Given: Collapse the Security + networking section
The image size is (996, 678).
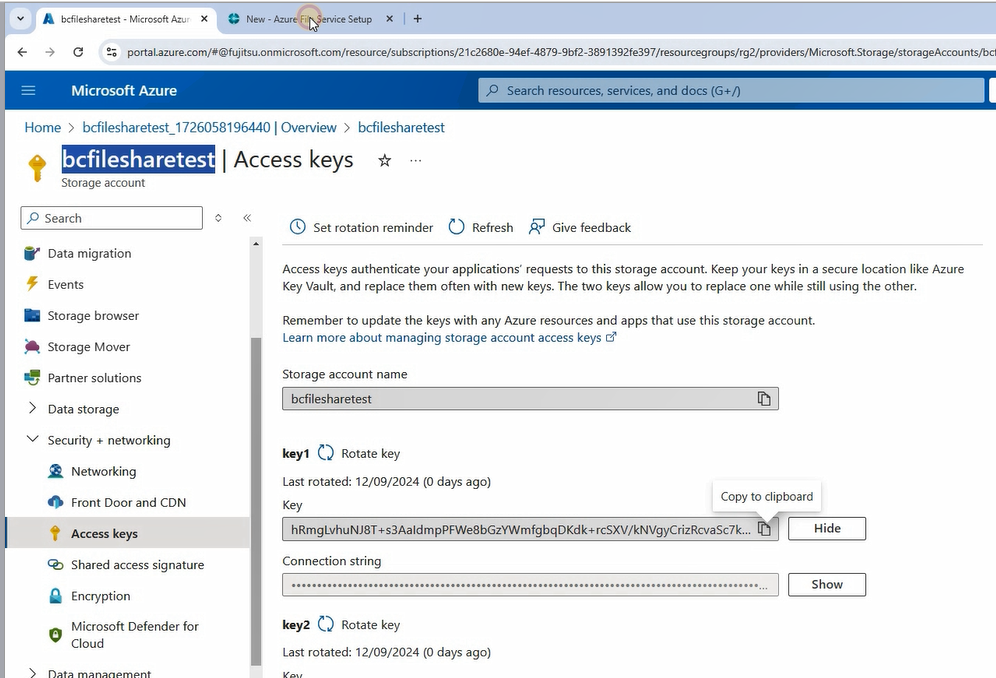Looking at the screenshot, I should click(x=32, y=440).
